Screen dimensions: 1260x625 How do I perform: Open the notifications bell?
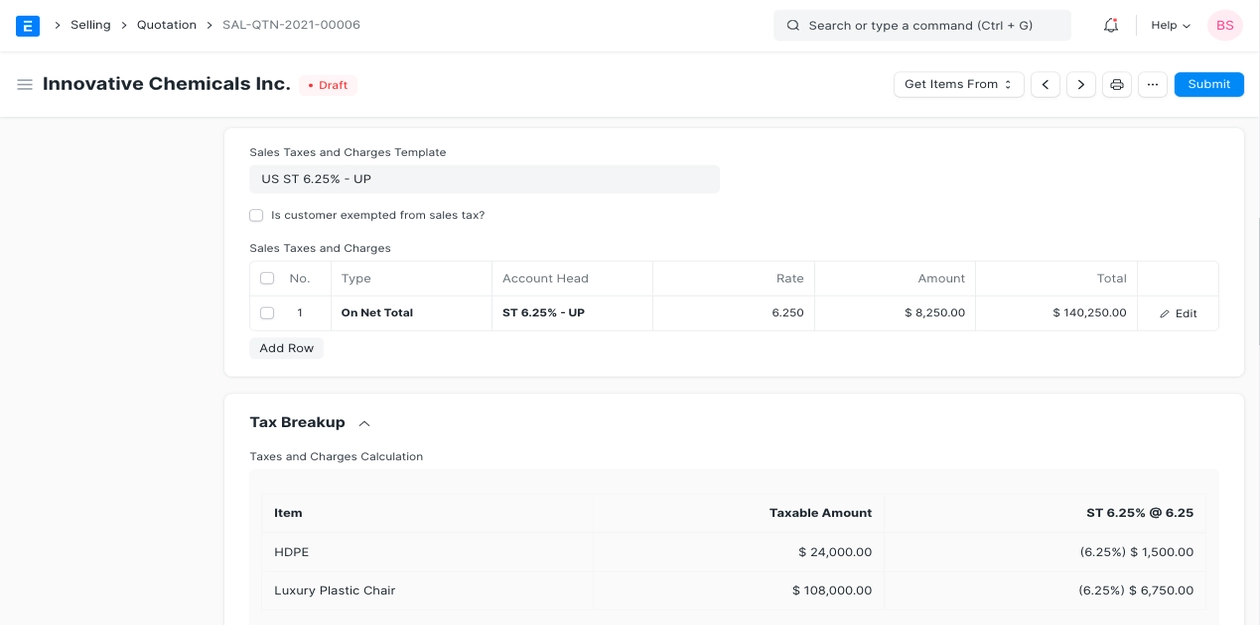tap(1110, 25)
